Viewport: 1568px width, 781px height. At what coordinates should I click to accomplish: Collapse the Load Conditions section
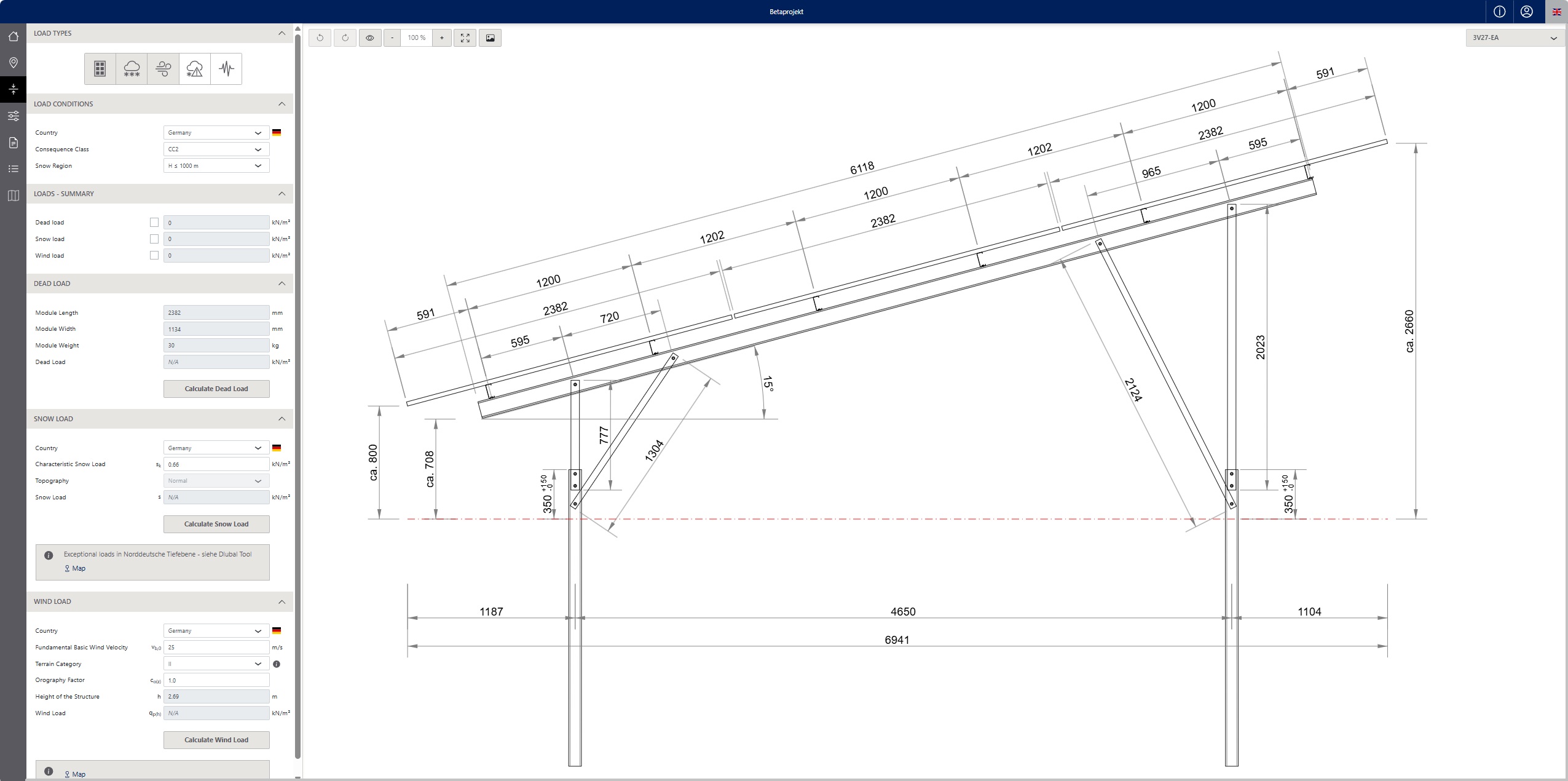click(x=282, y=104)
